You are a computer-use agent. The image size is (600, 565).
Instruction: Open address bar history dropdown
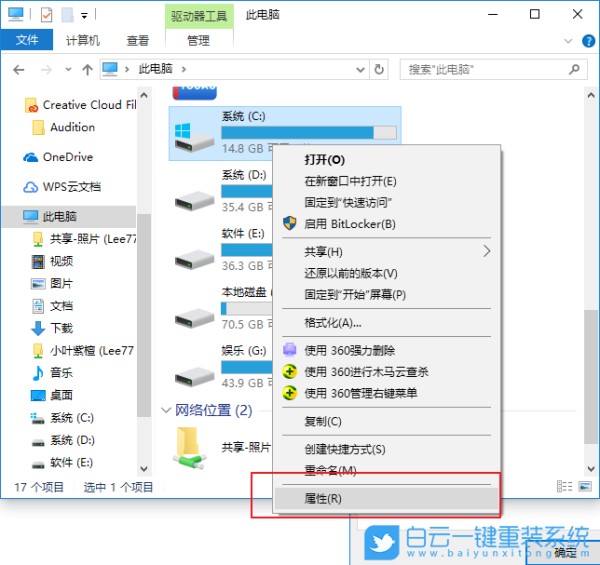pyautogui.click(x=360, y=70)
